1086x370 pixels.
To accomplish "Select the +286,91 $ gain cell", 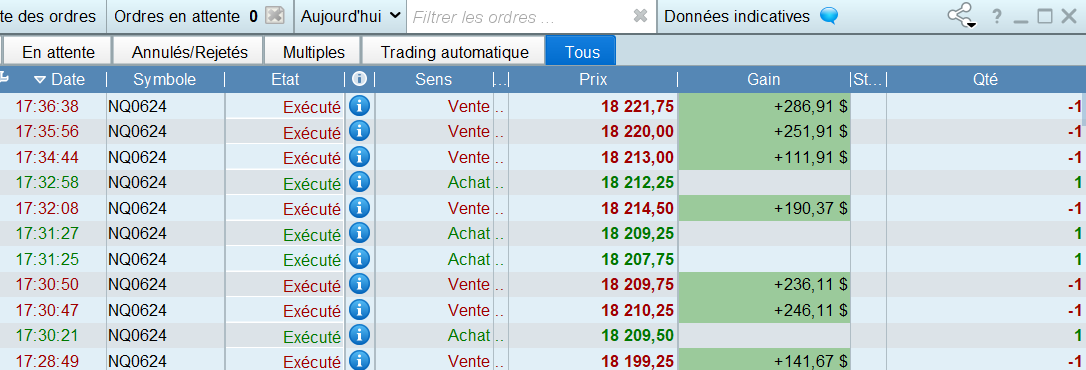I will tap(764, 106).
